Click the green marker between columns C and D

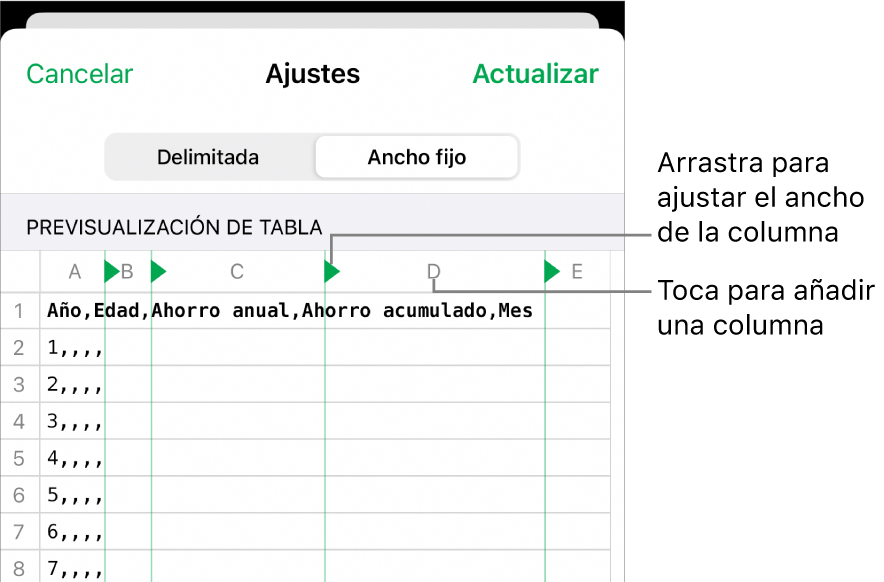[x=332, y=272]
